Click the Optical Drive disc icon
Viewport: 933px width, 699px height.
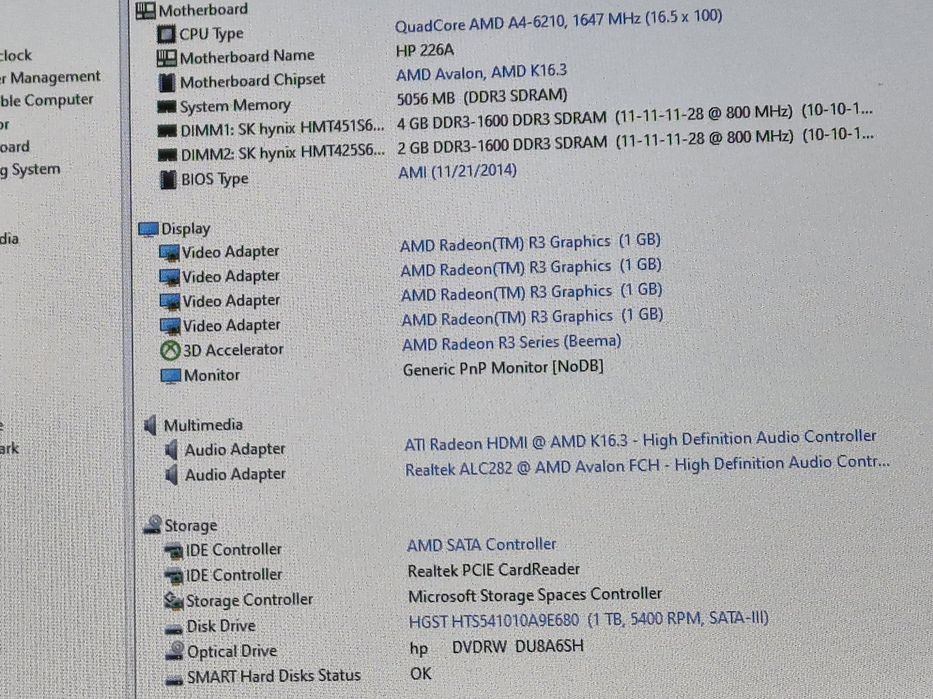pos(174,651)
